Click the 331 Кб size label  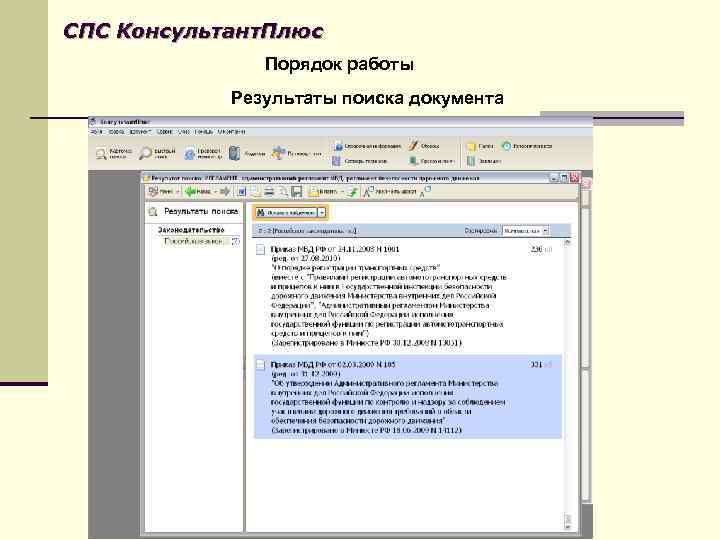coord(541,365)
